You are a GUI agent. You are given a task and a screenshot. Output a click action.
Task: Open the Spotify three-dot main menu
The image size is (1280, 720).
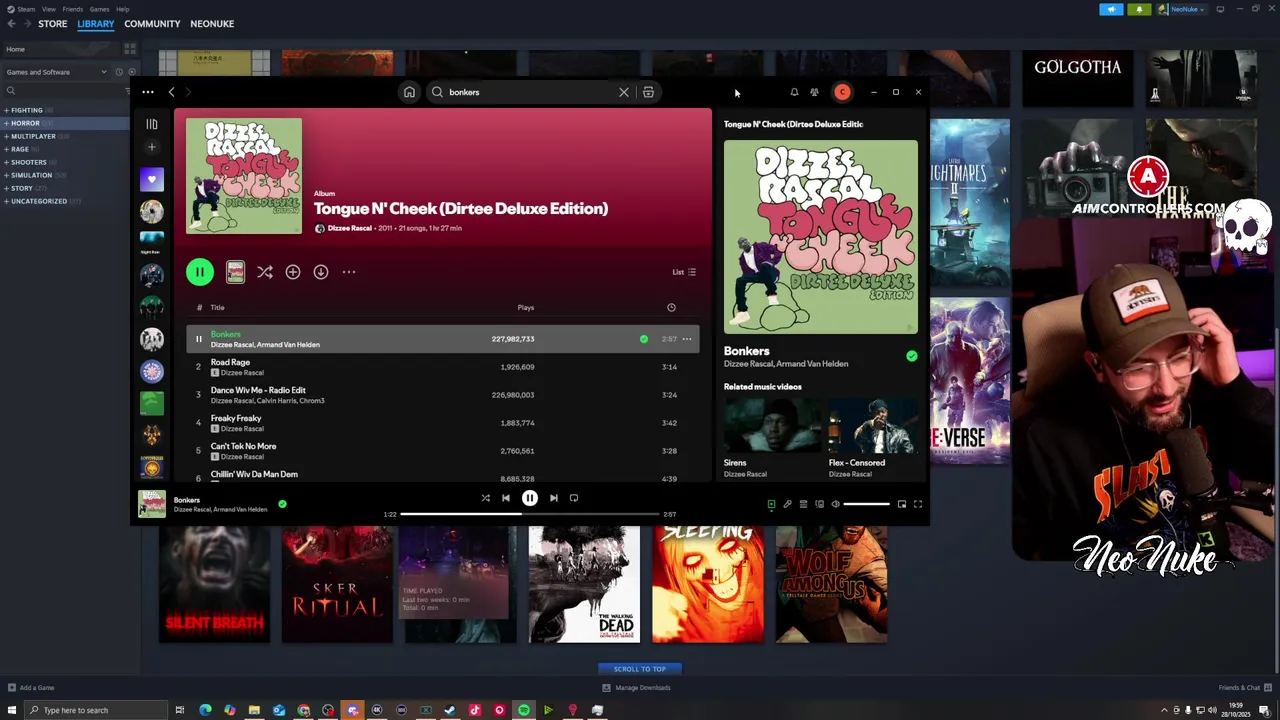coord(148,92)
